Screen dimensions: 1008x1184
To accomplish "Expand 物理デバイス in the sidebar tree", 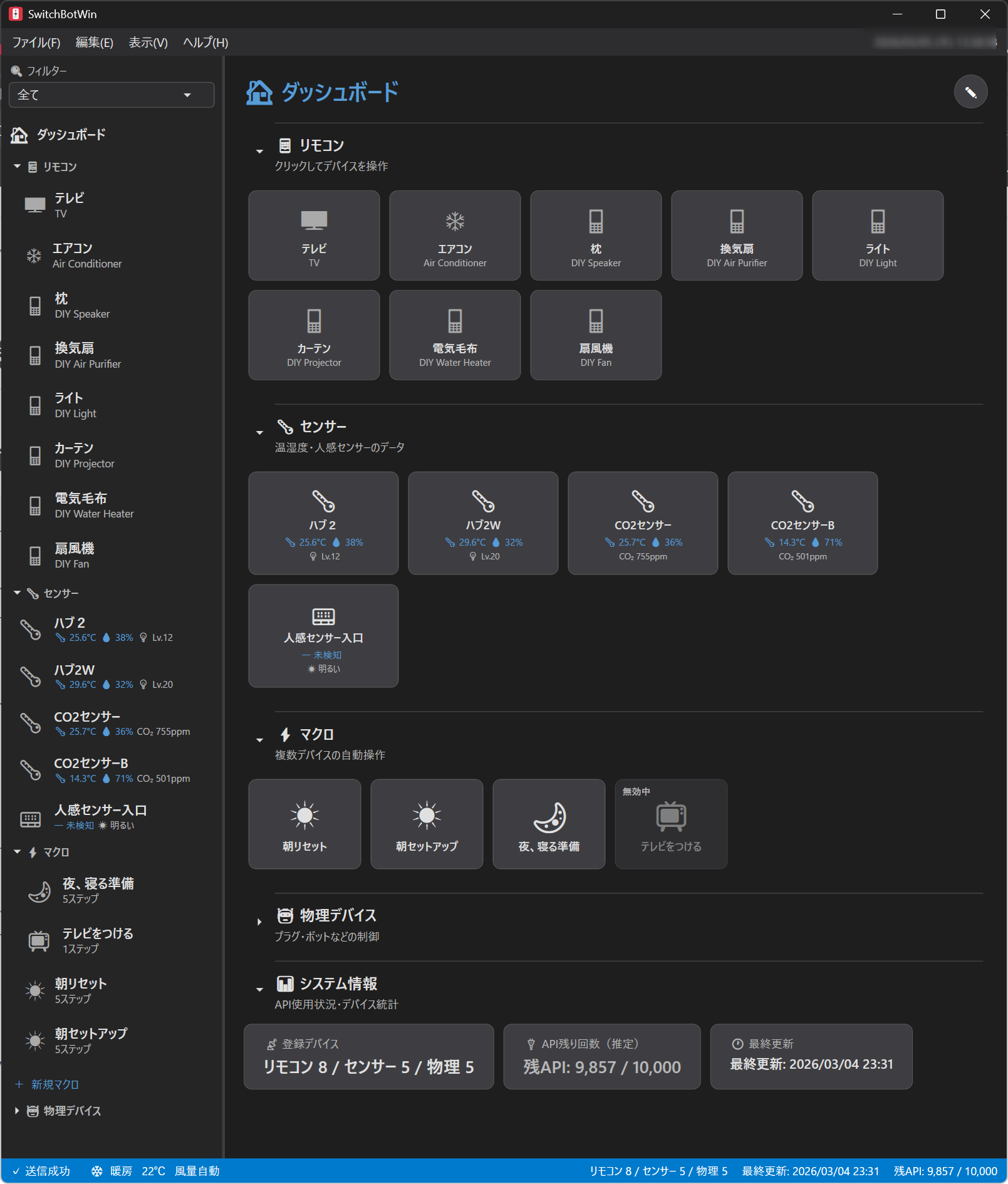I will click(18, 1111).
